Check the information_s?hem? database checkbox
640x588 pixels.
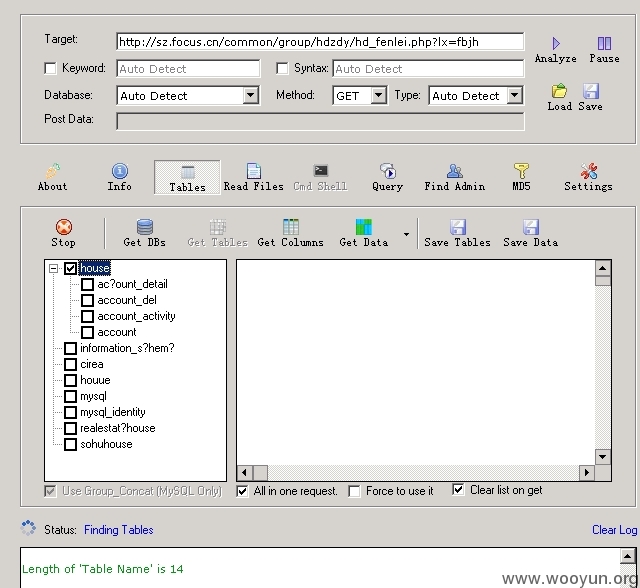click(71, 348)
